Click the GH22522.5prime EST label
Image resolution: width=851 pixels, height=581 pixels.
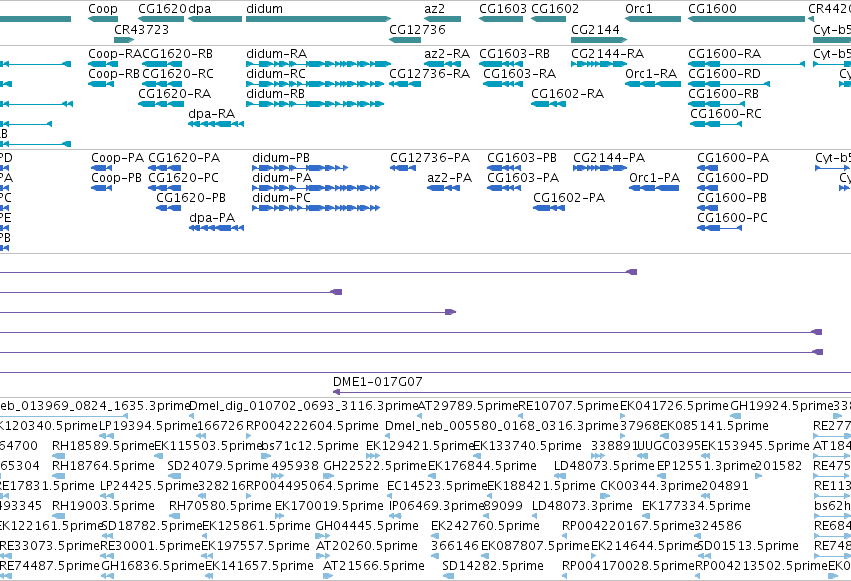375,466
